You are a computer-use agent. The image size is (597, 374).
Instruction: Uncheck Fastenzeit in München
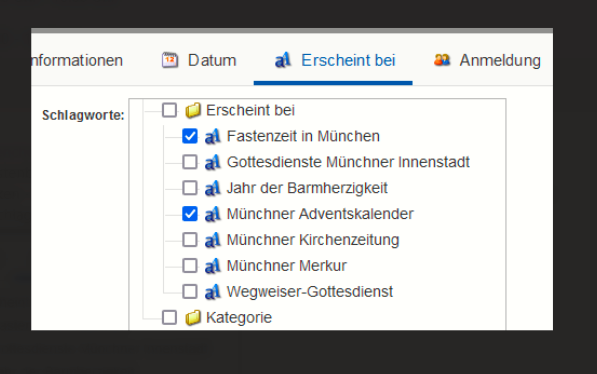[190, 136]
